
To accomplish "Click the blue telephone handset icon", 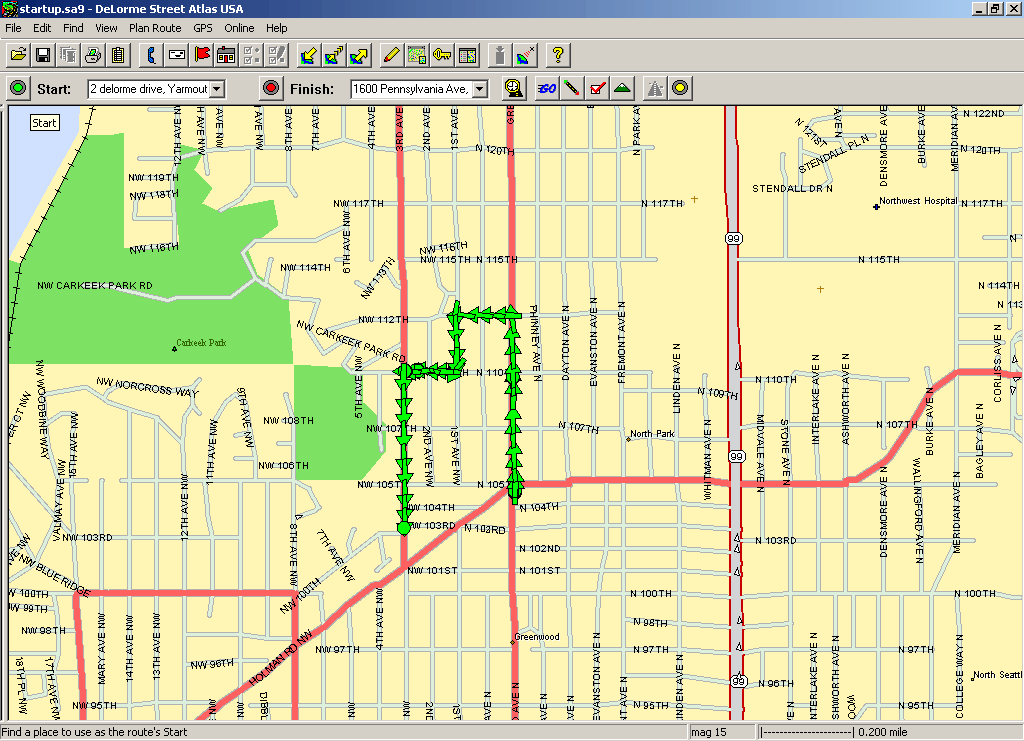I will tap(152, 55).
